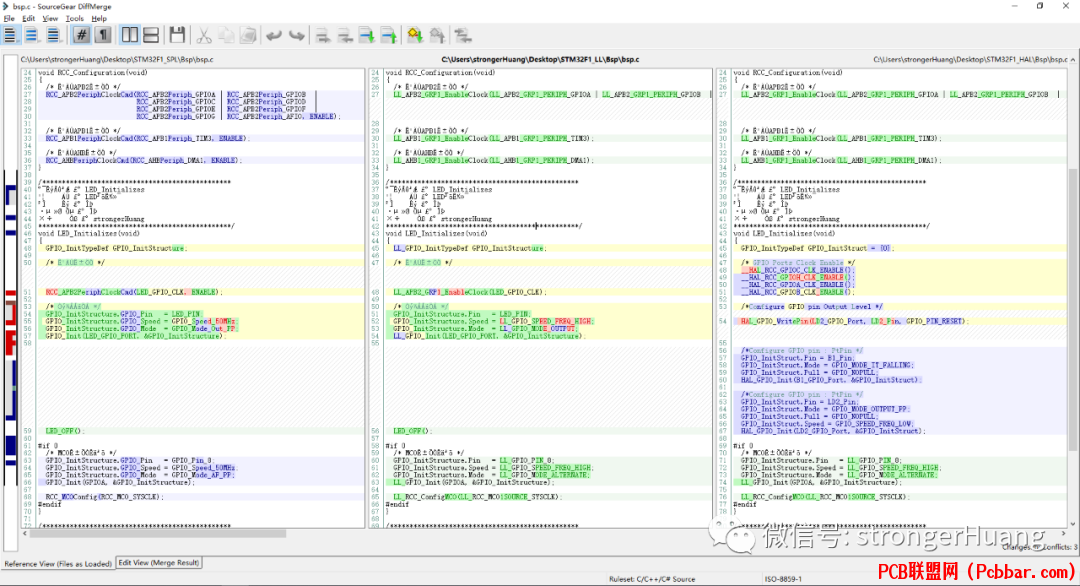The width and height of the screenshot is (1080, 586).
Task: Click RCC_APB2PeriphClockCmd(LED_GPIO_CLK, ENABLE) line in left pane
Action: [x=134, y=292]
